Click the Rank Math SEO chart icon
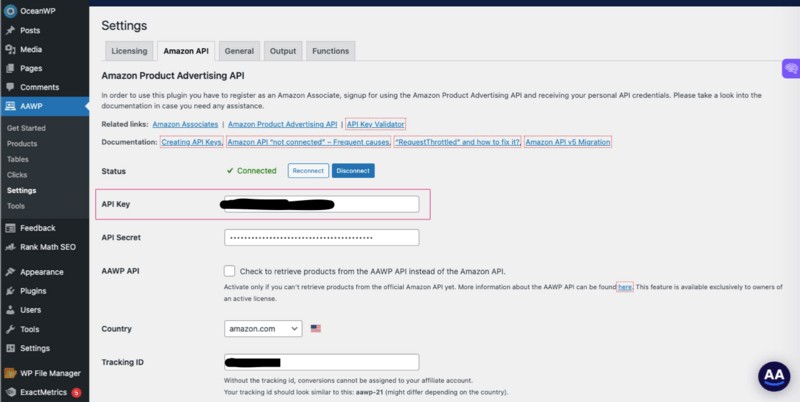 (x=10, y=247)
